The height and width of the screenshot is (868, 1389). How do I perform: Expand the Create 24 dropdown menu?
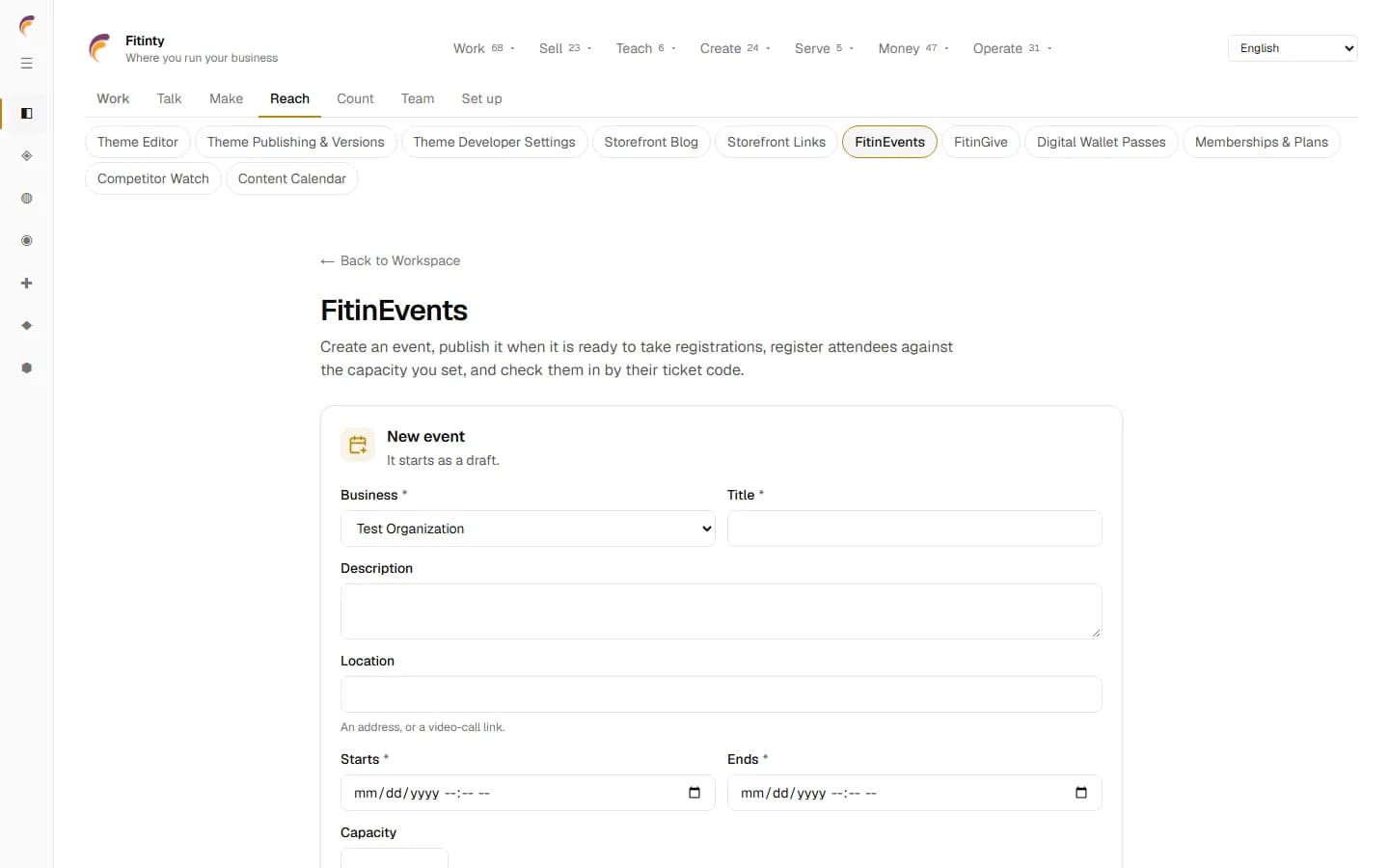tap(735, 48)
